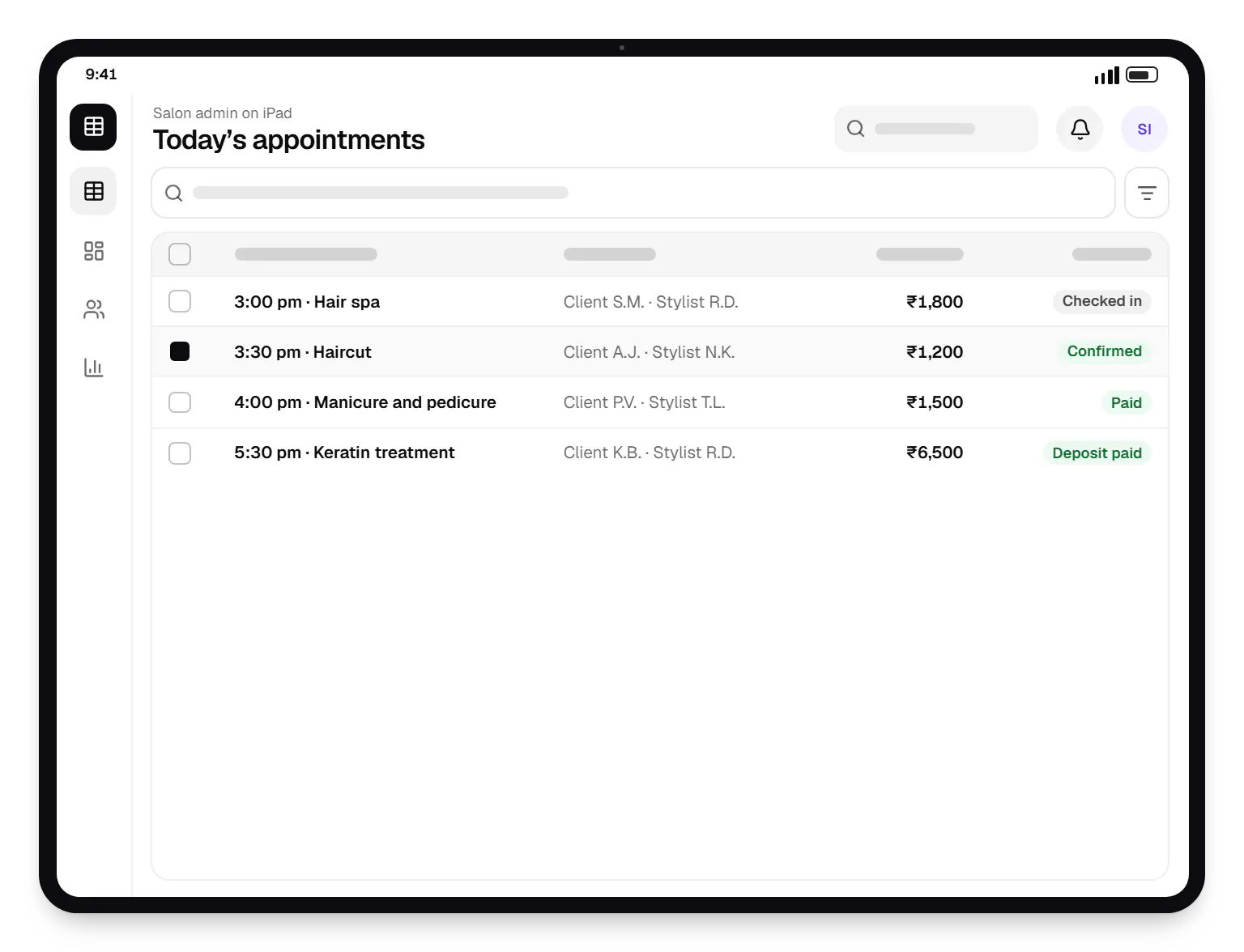
Task: Check the battery status icon
Action: pos(1142,74)
